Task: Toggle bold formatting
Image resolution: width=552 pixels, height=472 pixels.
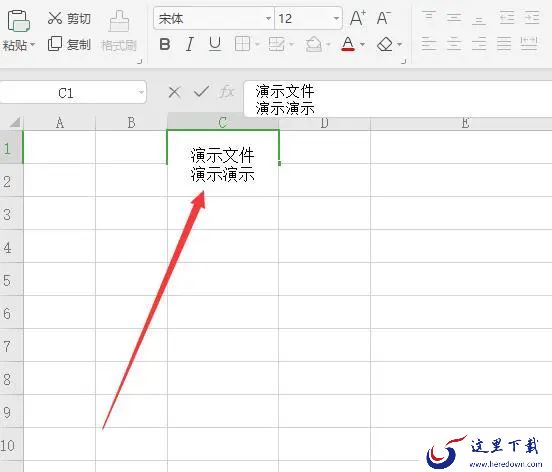Action: 165,44
